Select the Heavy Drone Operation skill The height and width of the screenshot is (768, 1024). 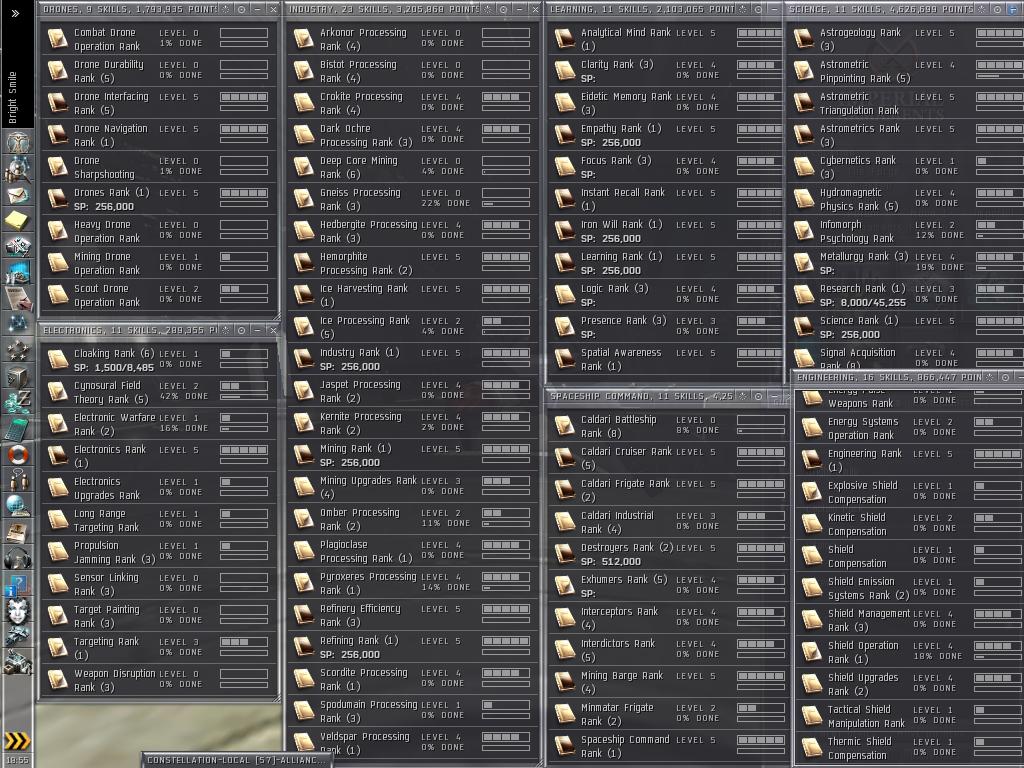(159, 231)
